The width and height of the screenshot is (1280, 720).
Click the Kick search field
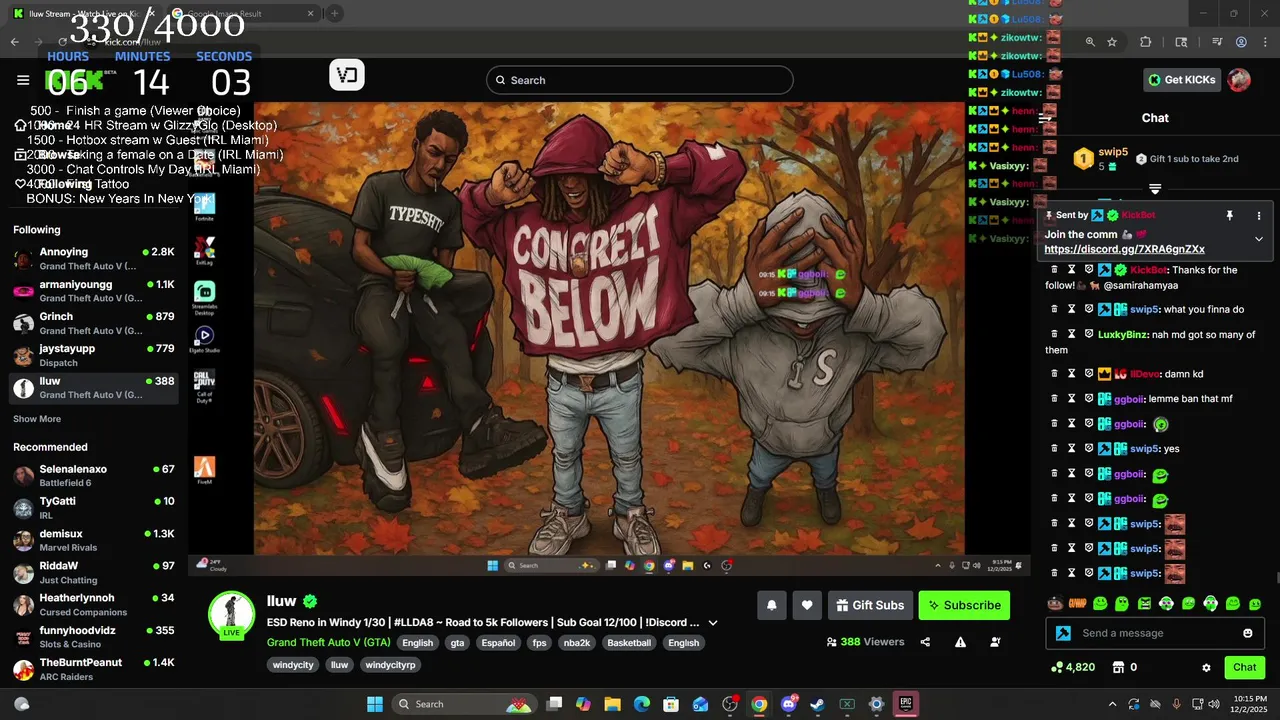point(640,80)
